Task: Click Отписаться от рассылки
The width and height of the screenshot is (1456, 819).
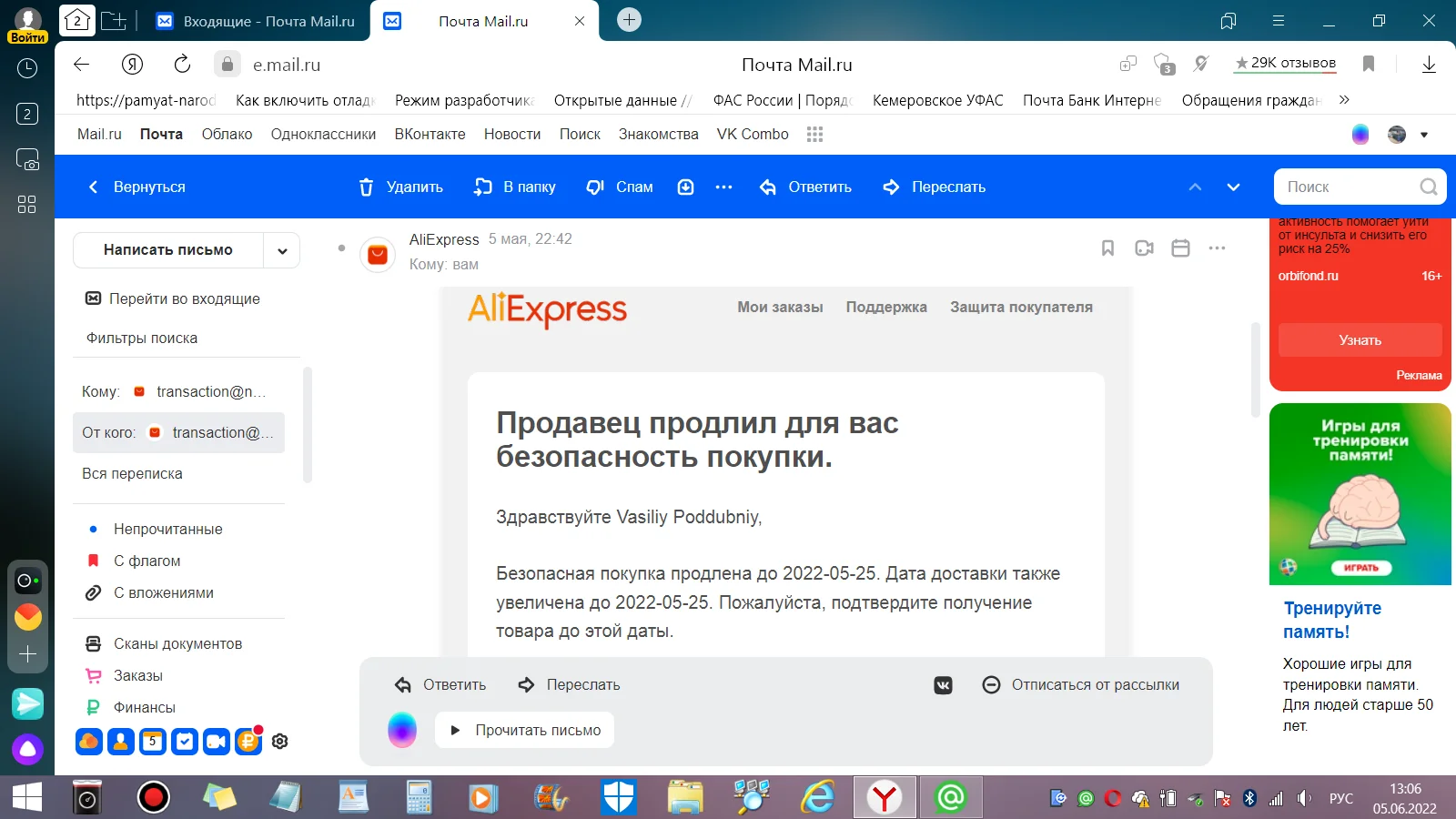Action: (x=1081, y=685)
